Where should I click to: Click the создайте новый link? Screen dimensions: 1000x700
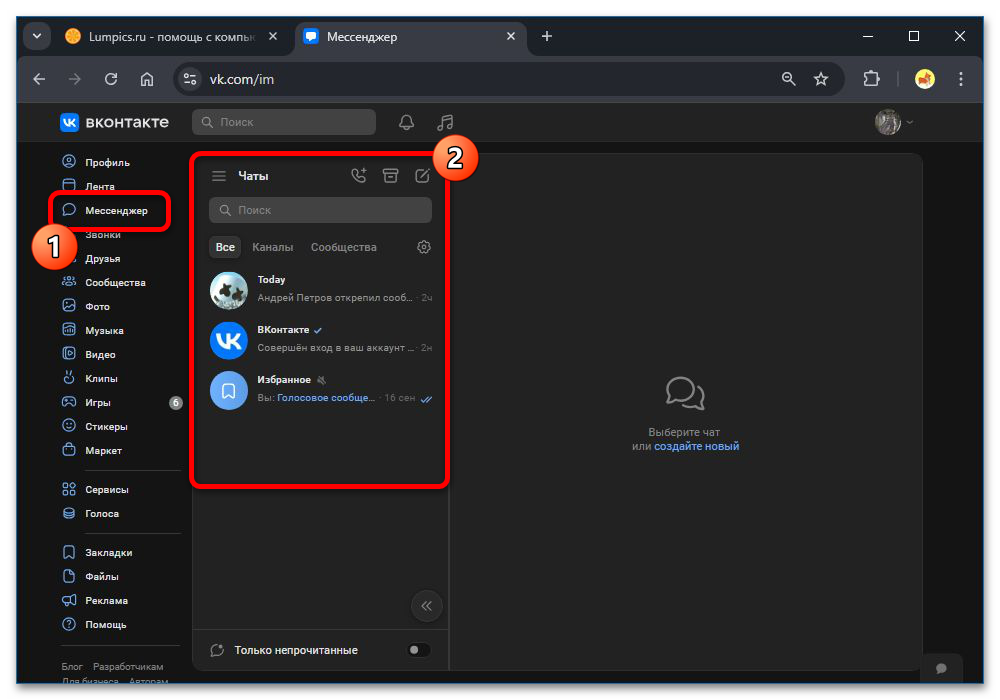(x=696, y=446)
